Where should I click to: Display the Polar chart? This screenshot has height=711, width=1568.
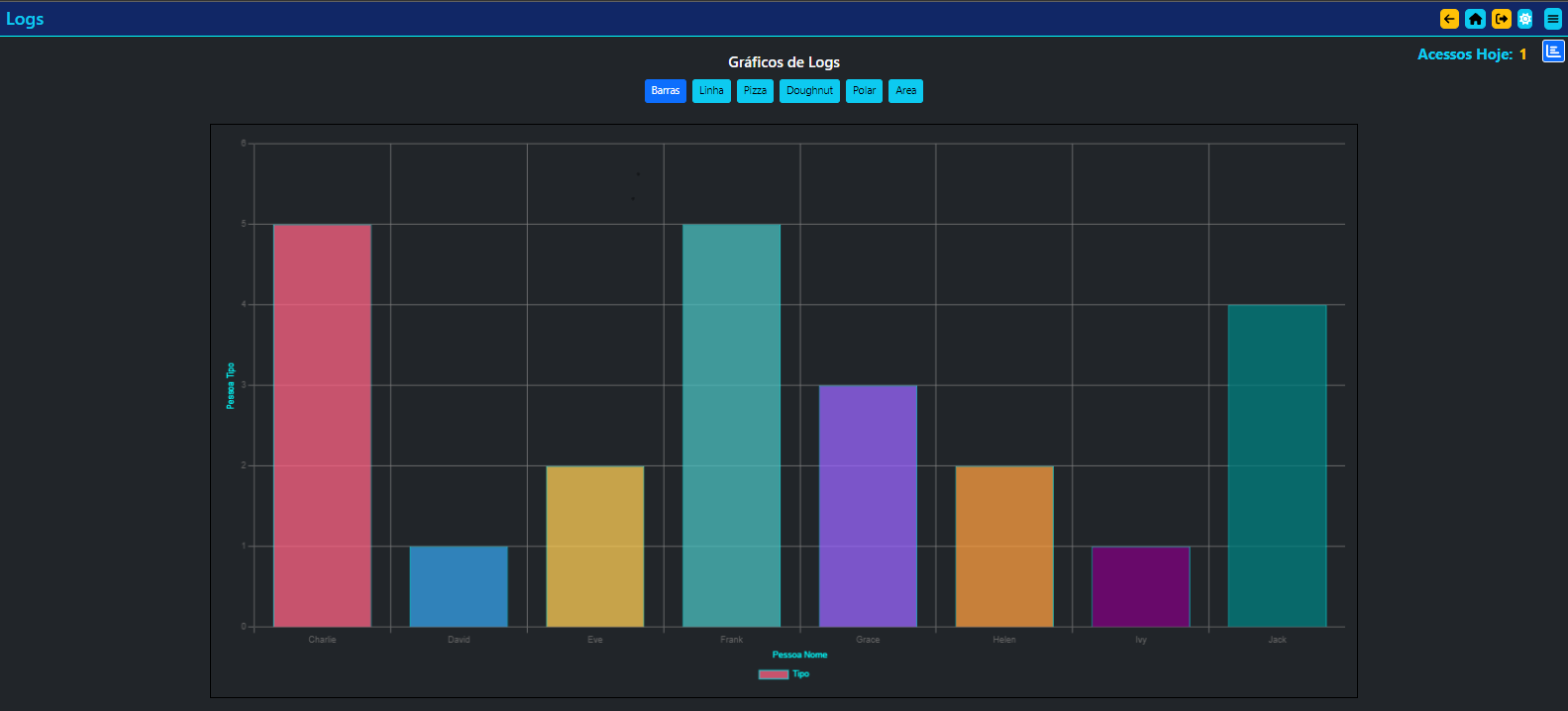coord(864,91)
